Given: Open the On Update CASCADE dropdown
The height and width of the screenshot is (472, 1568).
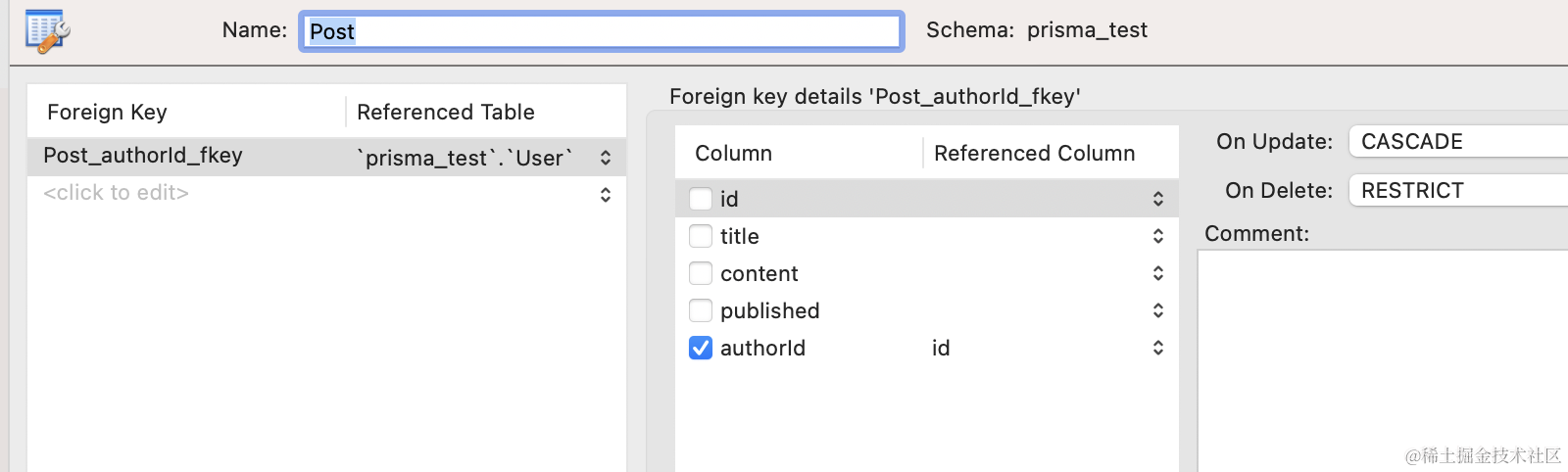Looking at the screenshot, I should click(x=1458, y=142).
